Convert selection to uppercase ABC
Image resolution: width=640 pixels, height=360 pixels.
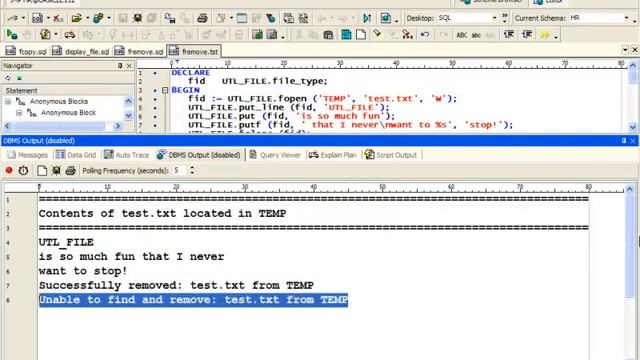462,35
